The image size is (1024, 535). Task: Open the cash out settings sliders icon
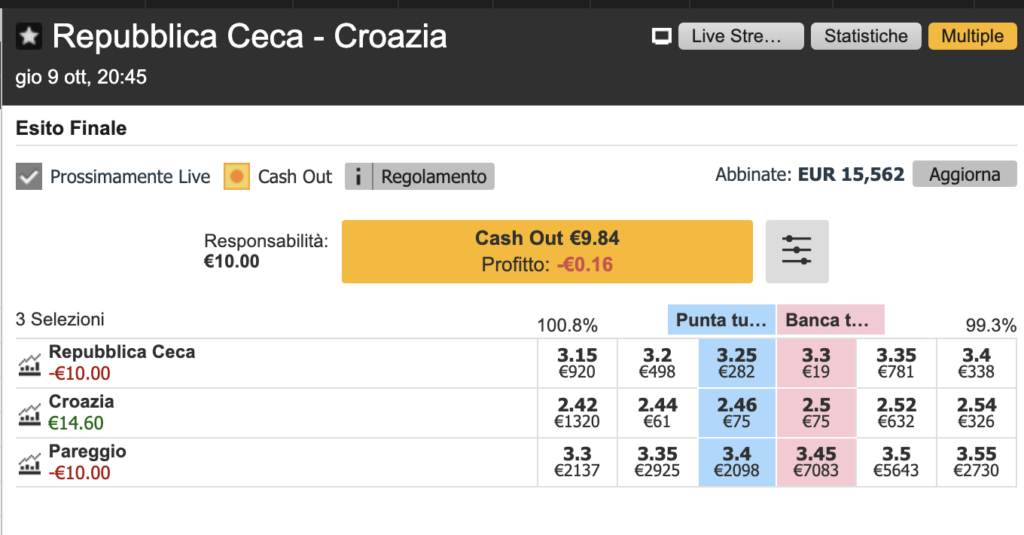(x=797, y=251)
